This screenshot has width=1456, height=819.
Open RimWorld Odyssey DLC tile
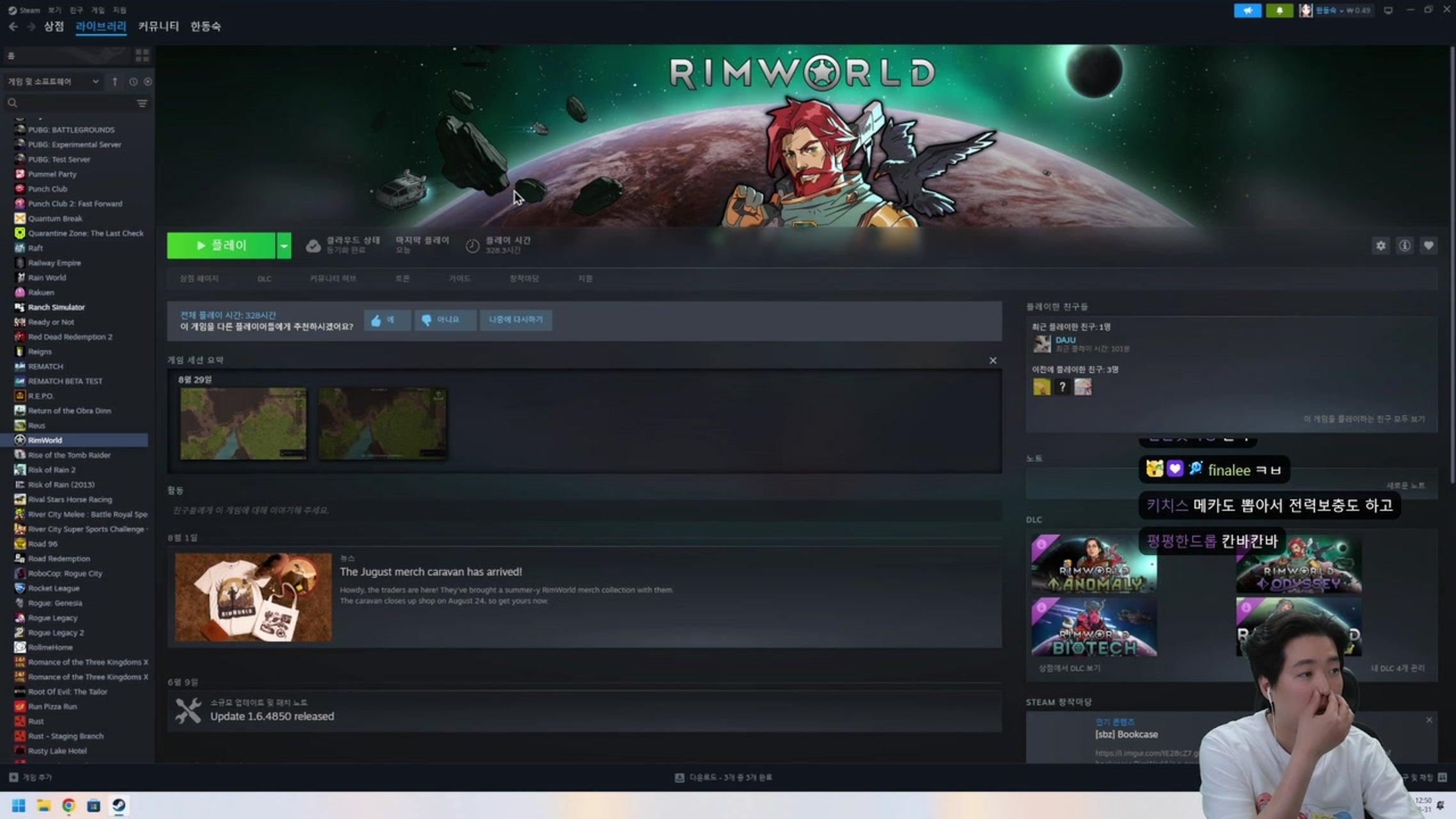tap(1299, 564)
